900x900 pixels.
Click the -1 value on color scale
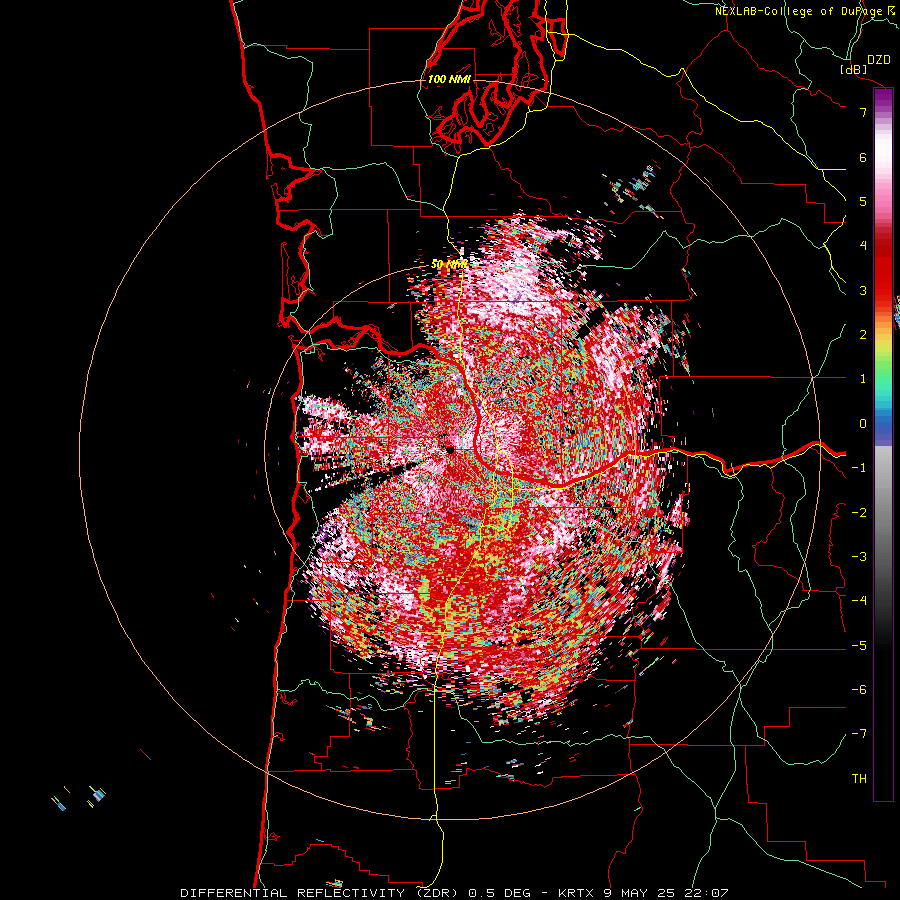pos(859,468)
